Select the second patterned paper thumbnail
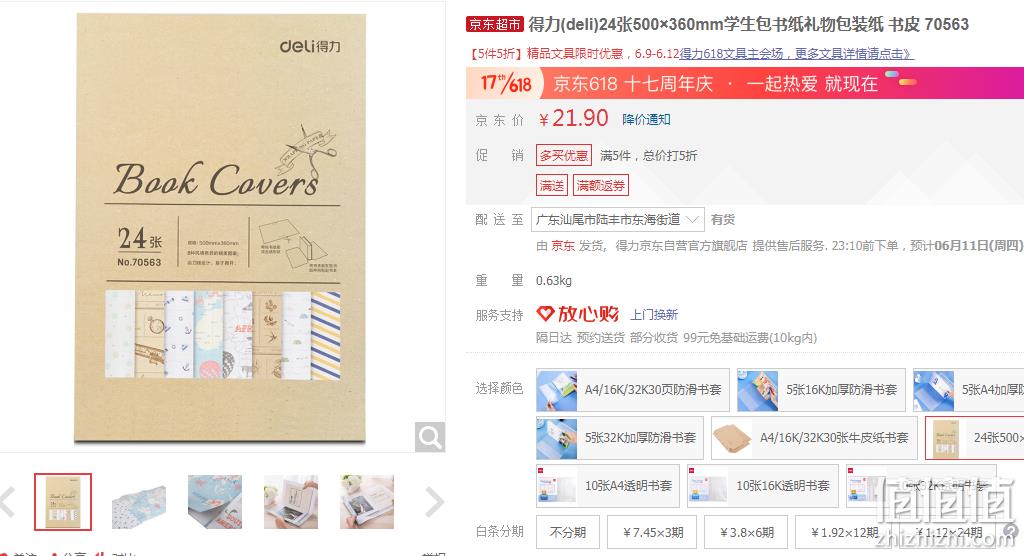The height and width of the screenshot is (556, 1024). point(138,502)
